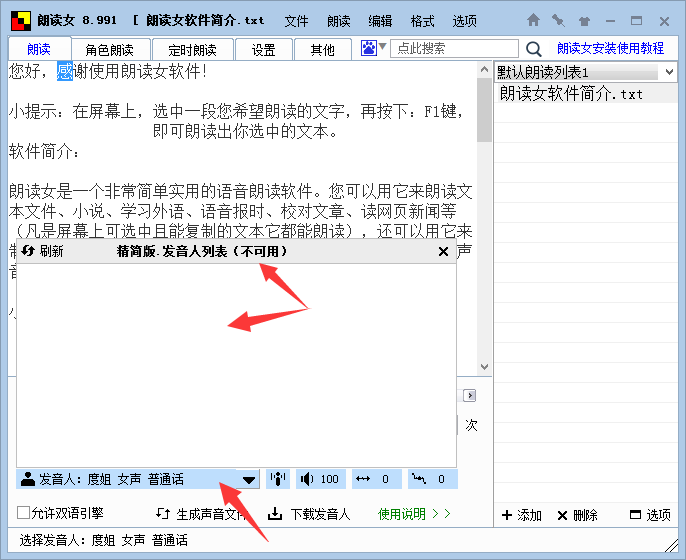Click the 点此搜索 search field

tap(454, 48)
